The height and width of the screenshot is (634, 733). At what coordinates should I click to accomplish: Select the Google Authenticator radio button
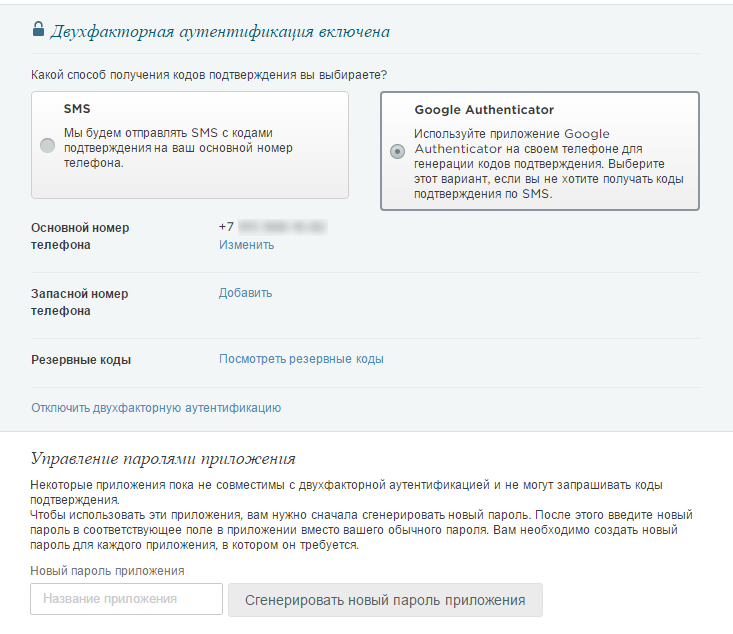(397, 151)
